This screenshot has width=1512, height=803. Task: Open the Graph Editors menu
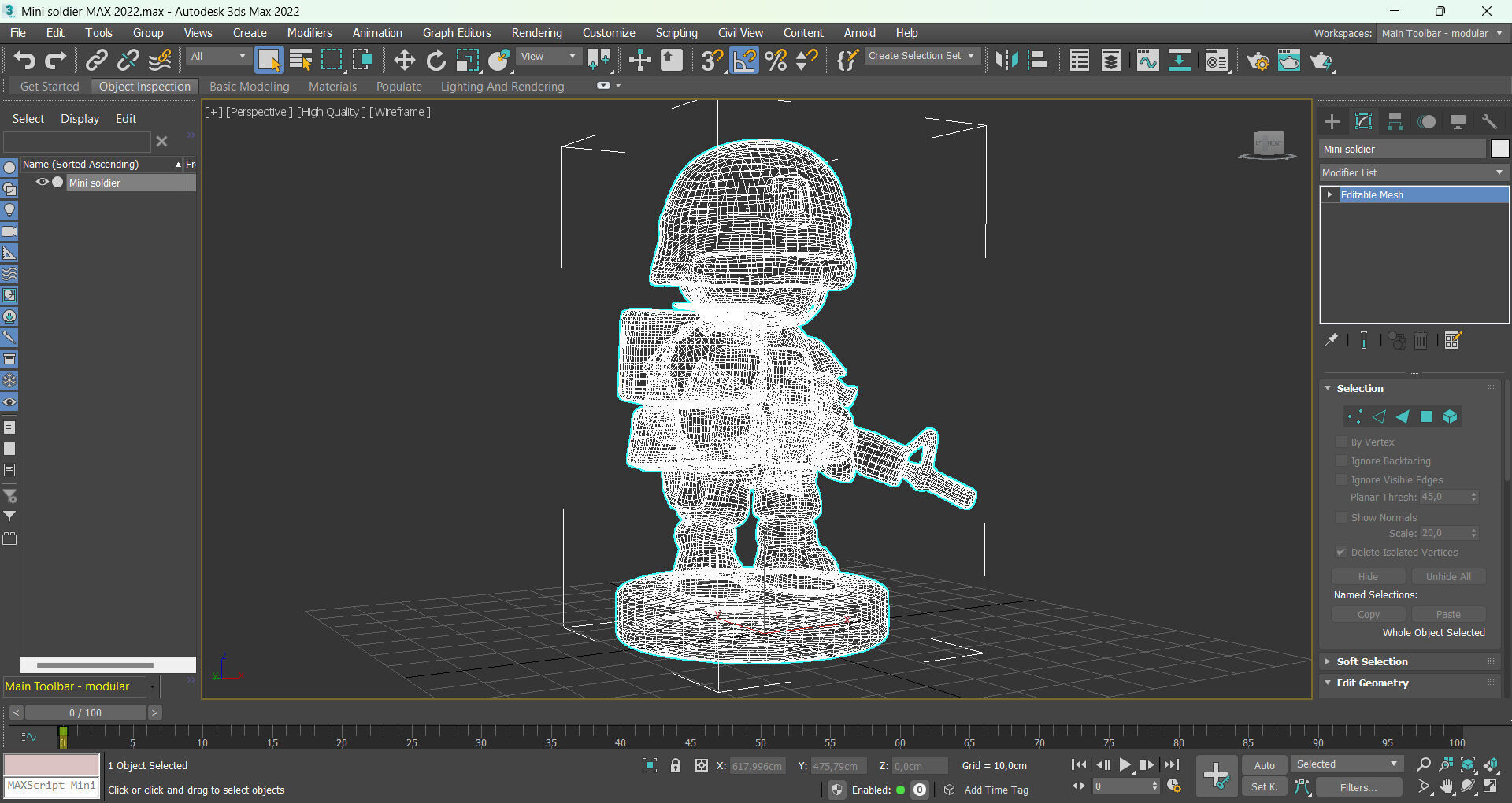click(457, 33)
